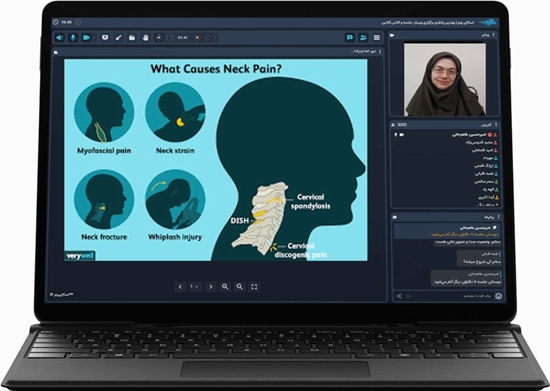This screenshot has height=391, width=550.
Task: Click the clock icon in top bar
Action: [55, 22]
